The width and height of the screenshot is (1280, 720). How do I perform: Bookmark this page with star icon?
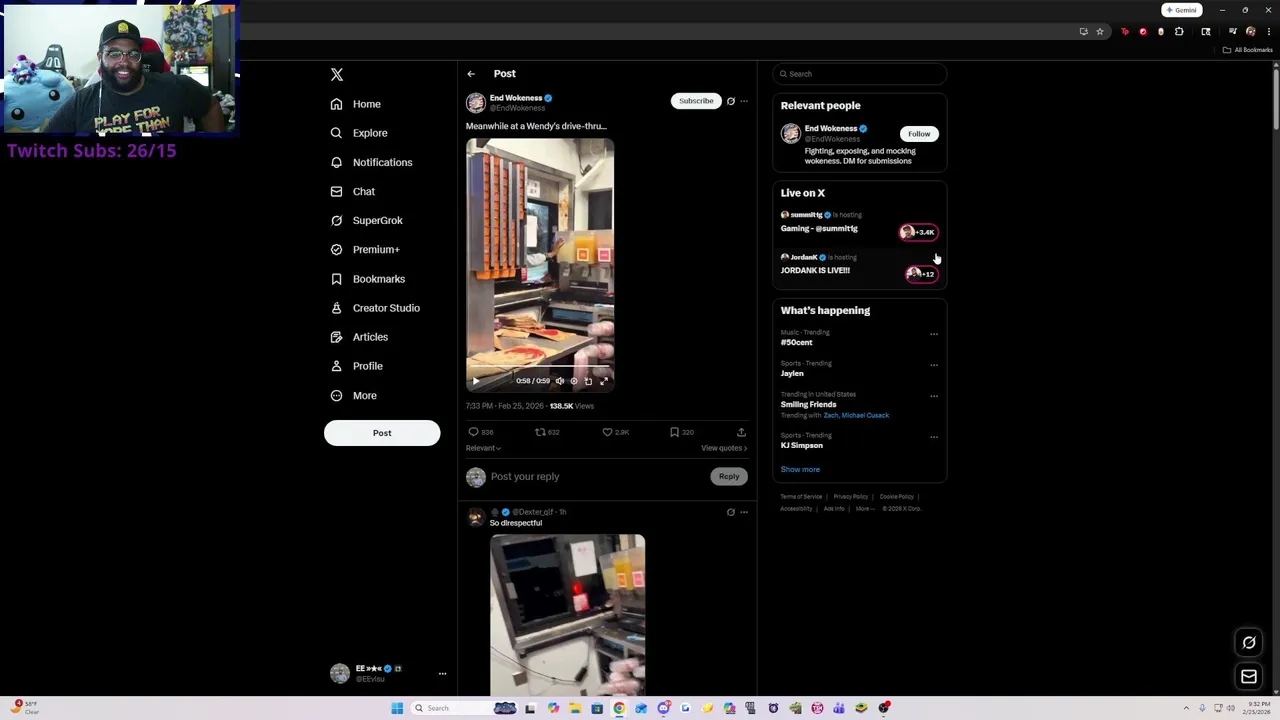pos(1100,32)
